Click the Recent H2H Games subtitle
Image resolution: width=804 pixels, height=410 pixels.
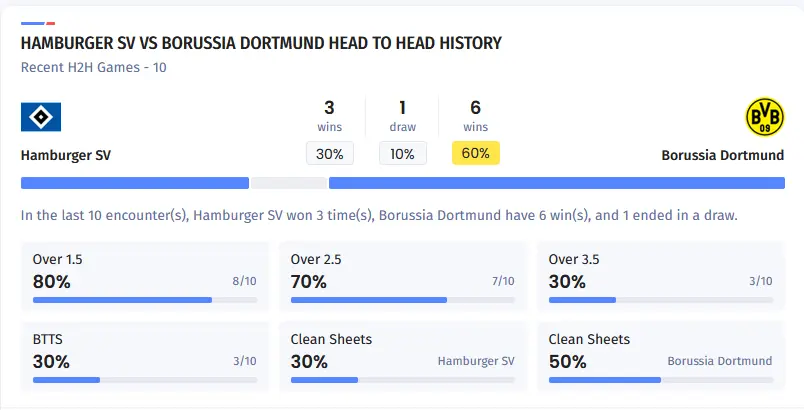coord(94,68)
